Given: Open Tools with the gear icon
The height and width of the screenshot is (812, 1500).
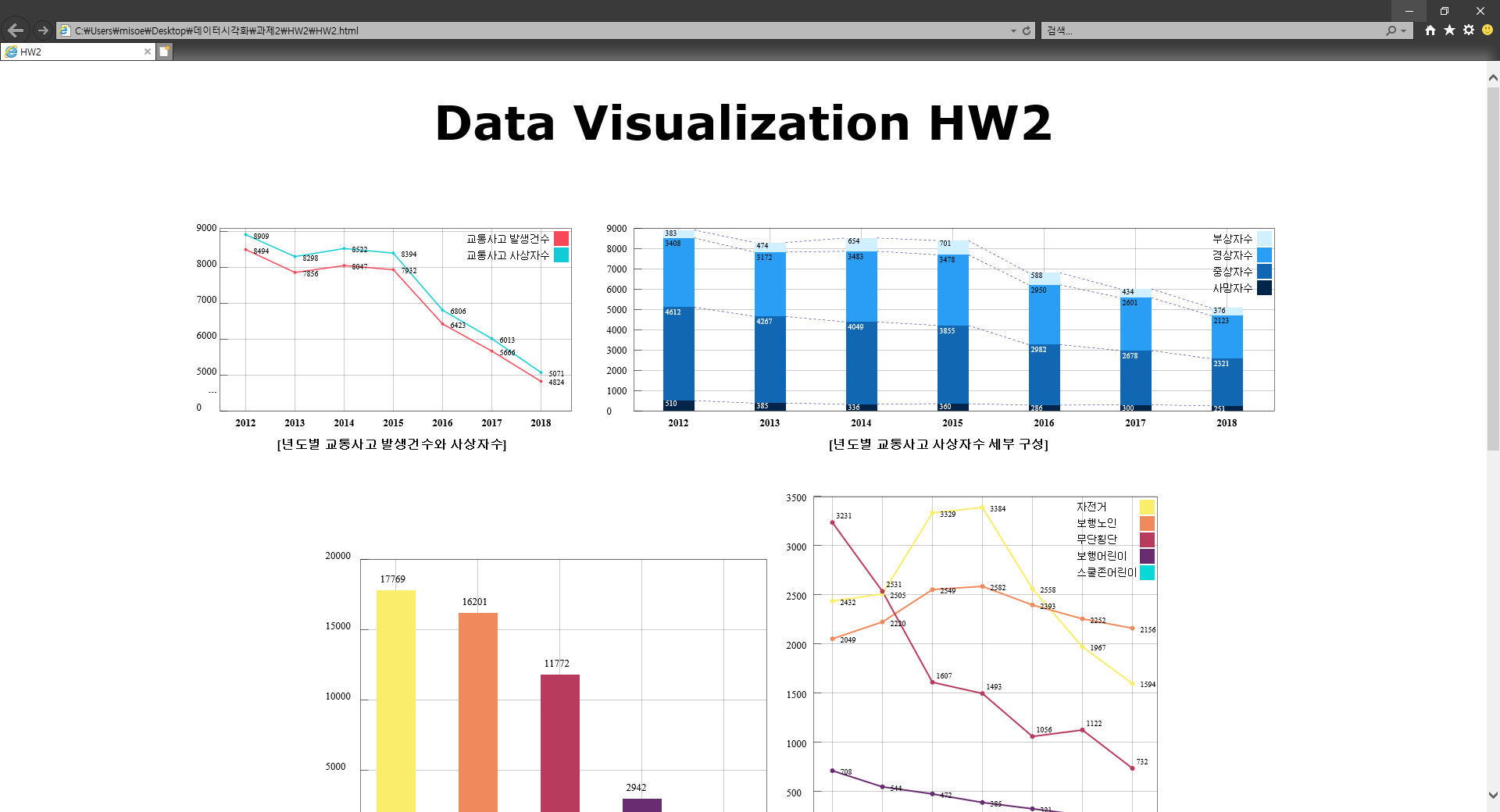Looking at the screenshot, I should 1468,30.
